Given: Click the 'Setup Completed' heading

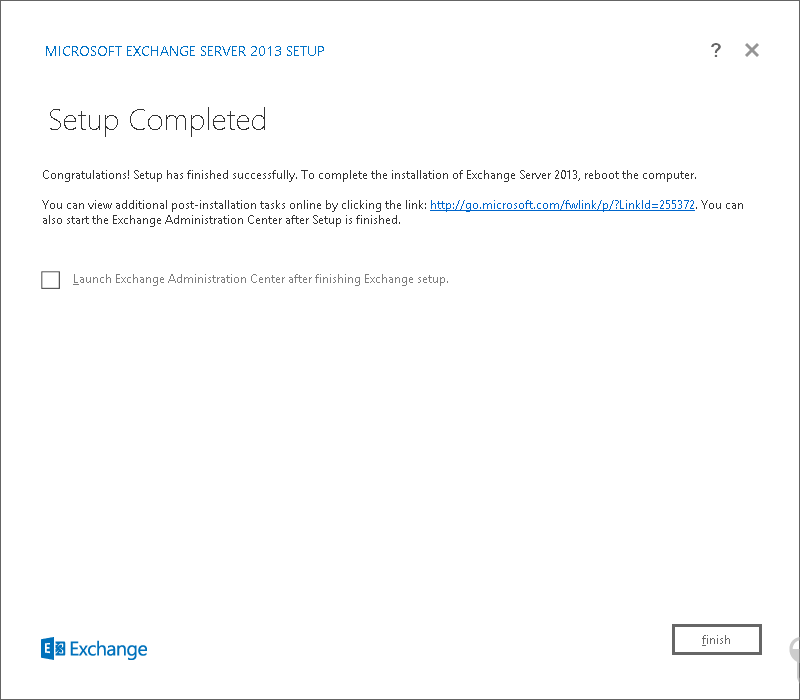Looking at the screenshot, I should (x=157, y=121).
